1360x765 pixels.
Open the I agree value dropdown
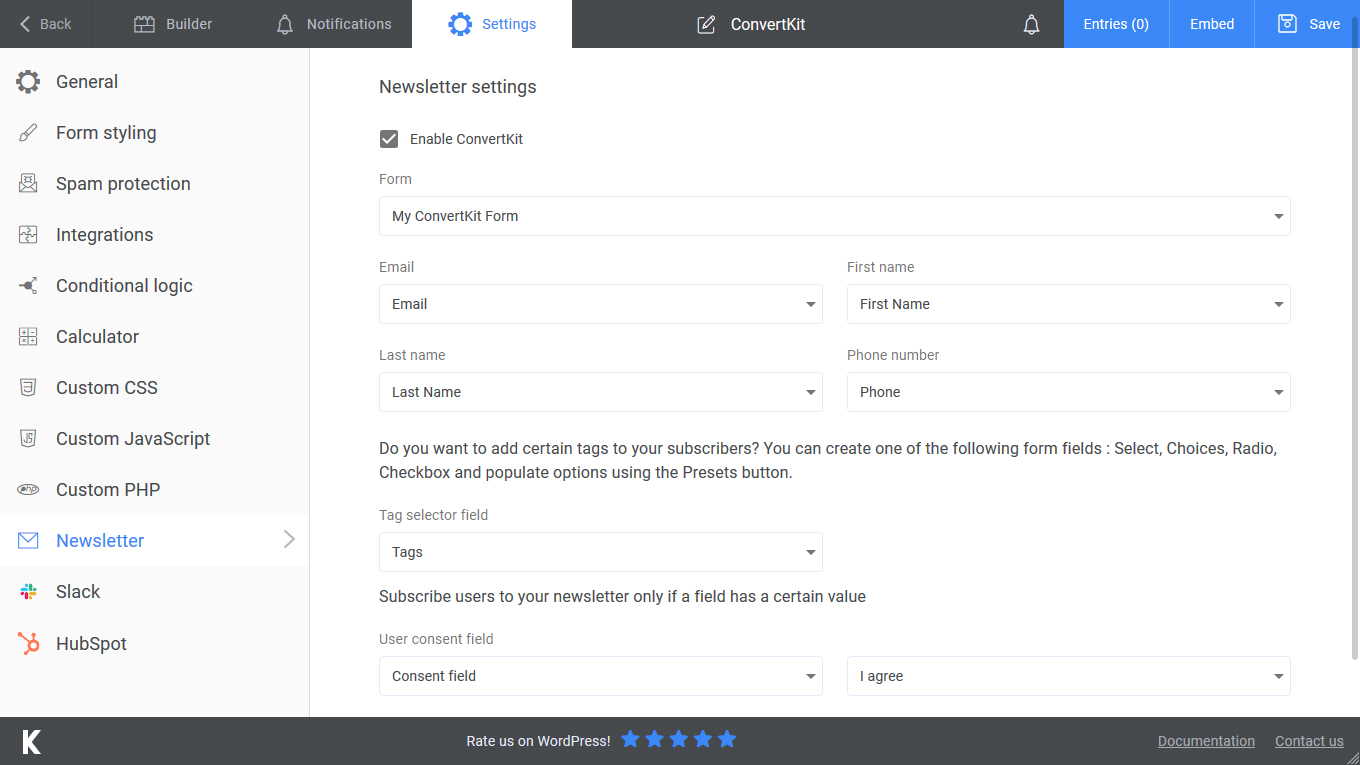click(1069, 676)
